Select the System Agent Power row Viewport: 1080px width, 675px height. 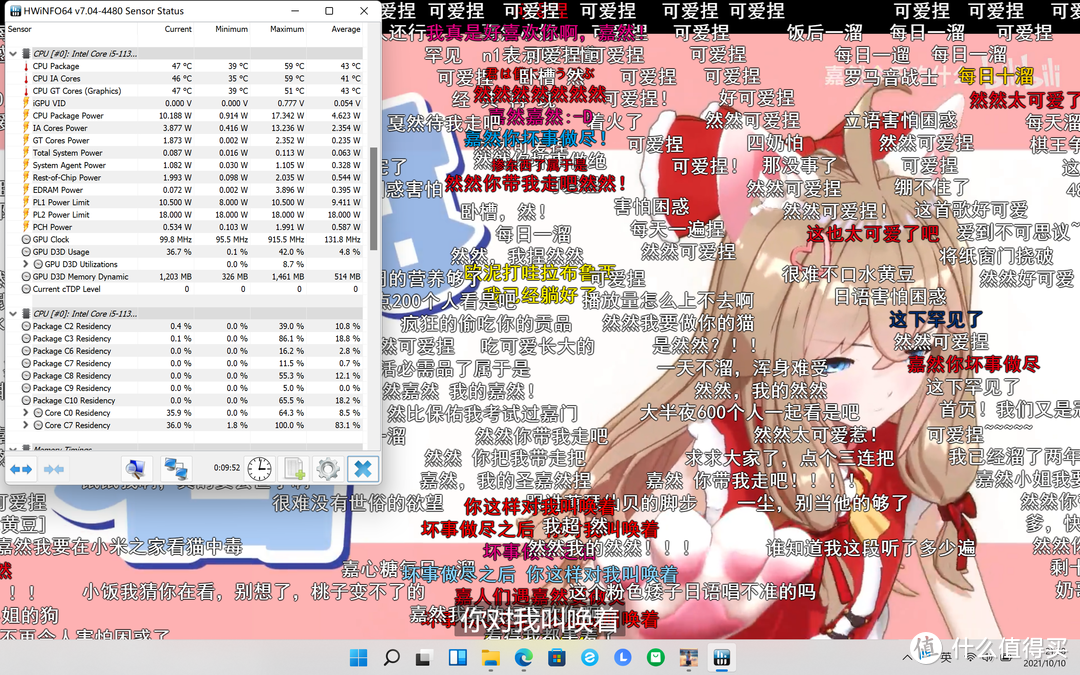coord(185,165)
